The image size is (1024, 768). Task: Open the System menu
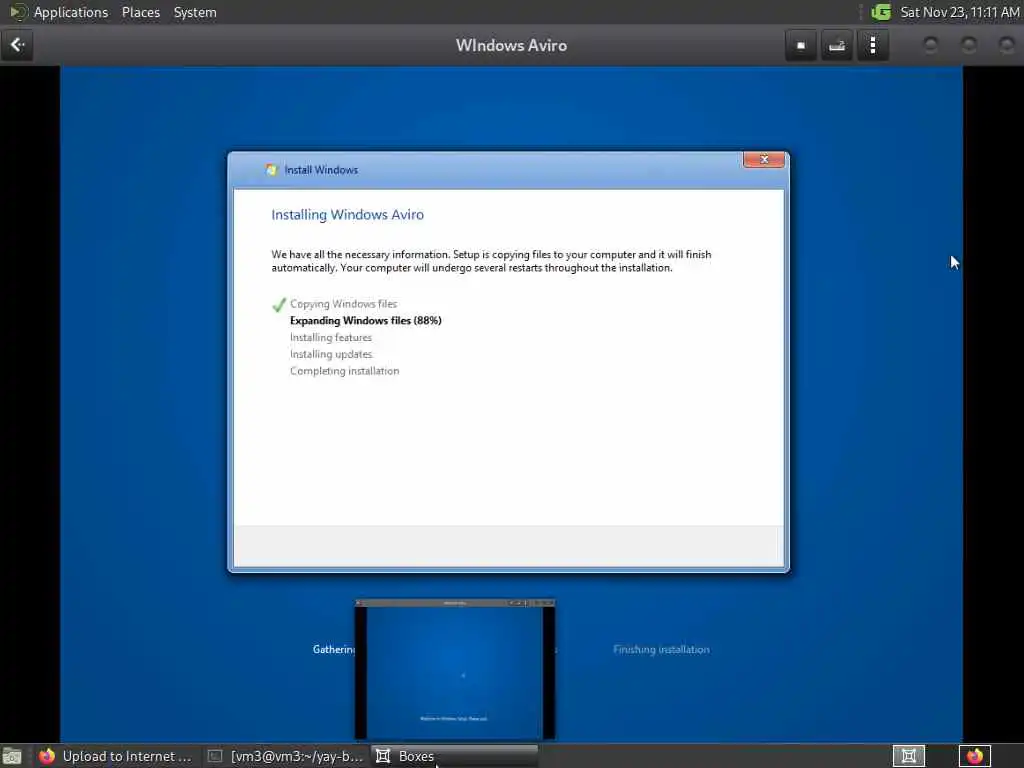coord(195,12)
